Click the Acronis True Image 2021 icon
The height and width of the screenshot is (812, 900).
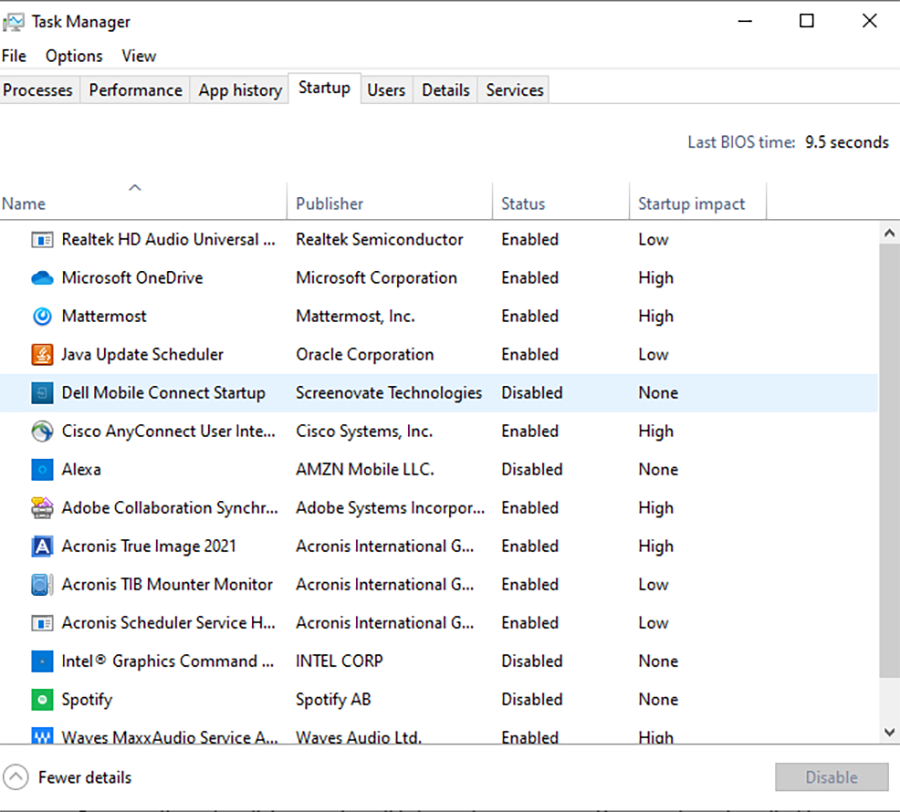coord(42,546)
